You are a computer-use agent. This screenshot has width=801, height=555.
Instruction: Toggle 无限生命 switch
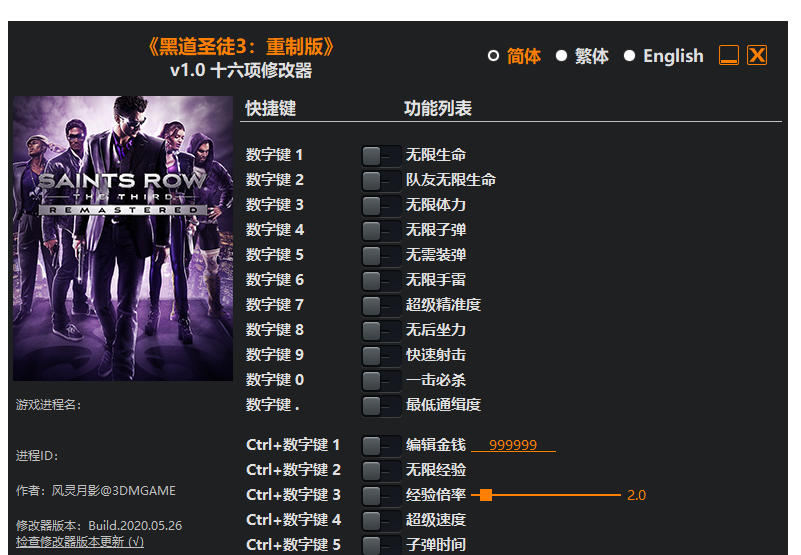(381, 155)
